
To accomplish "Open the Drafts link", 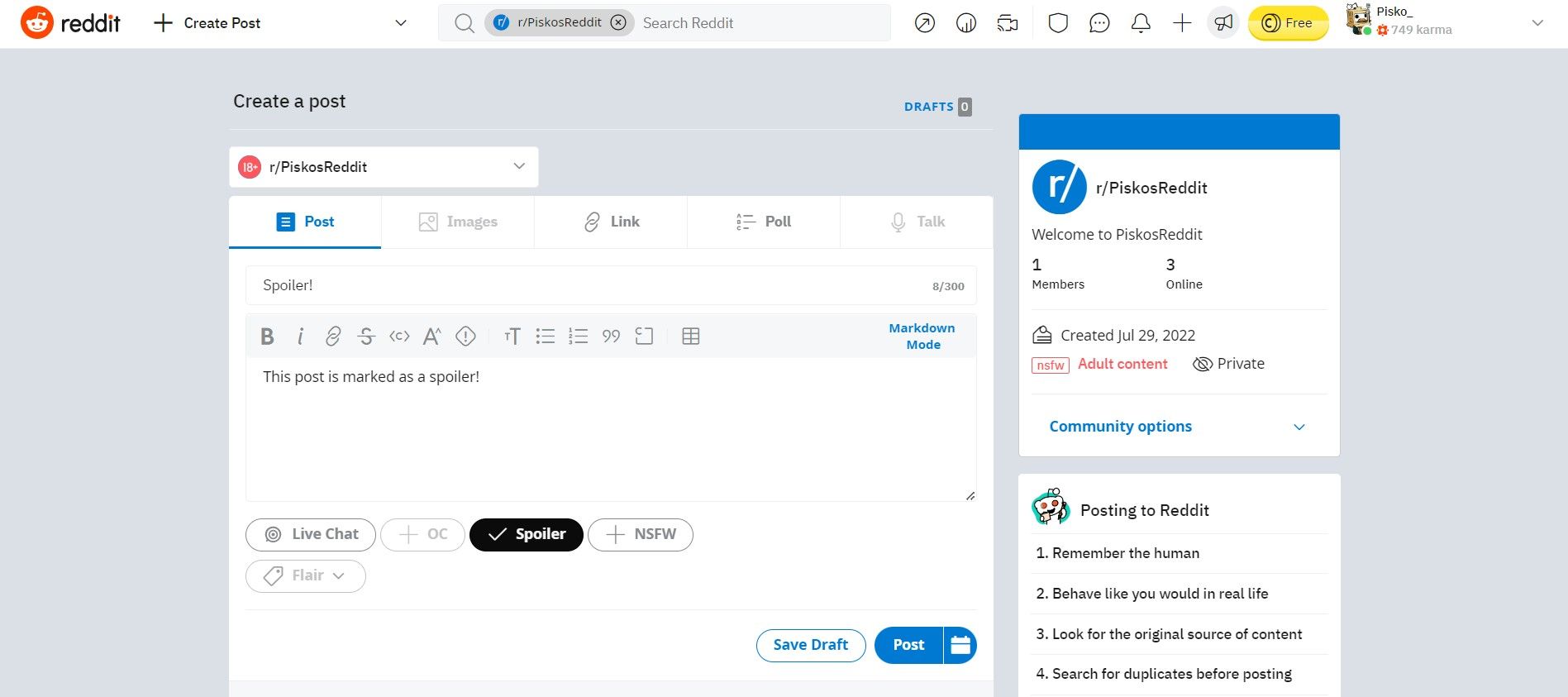I will pos(938,107).
